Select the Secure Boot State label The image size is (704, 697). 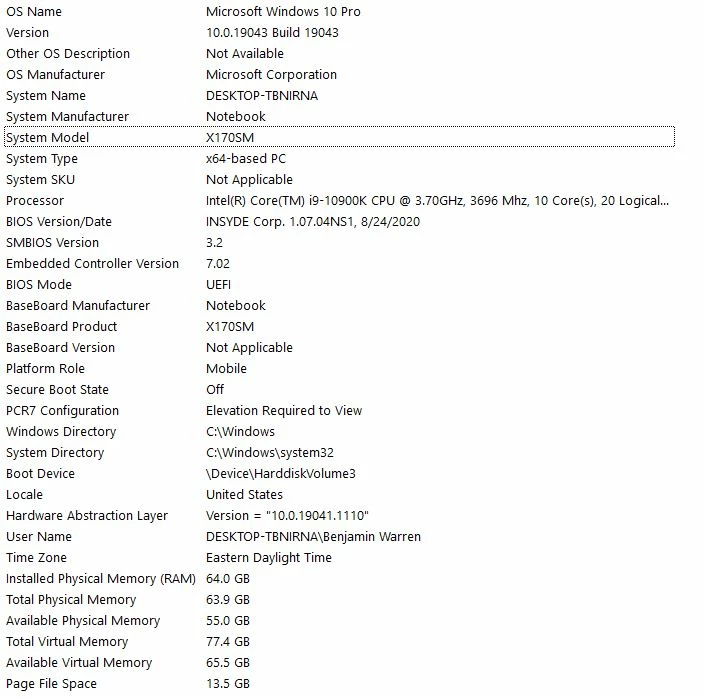[x=57, y=390]
